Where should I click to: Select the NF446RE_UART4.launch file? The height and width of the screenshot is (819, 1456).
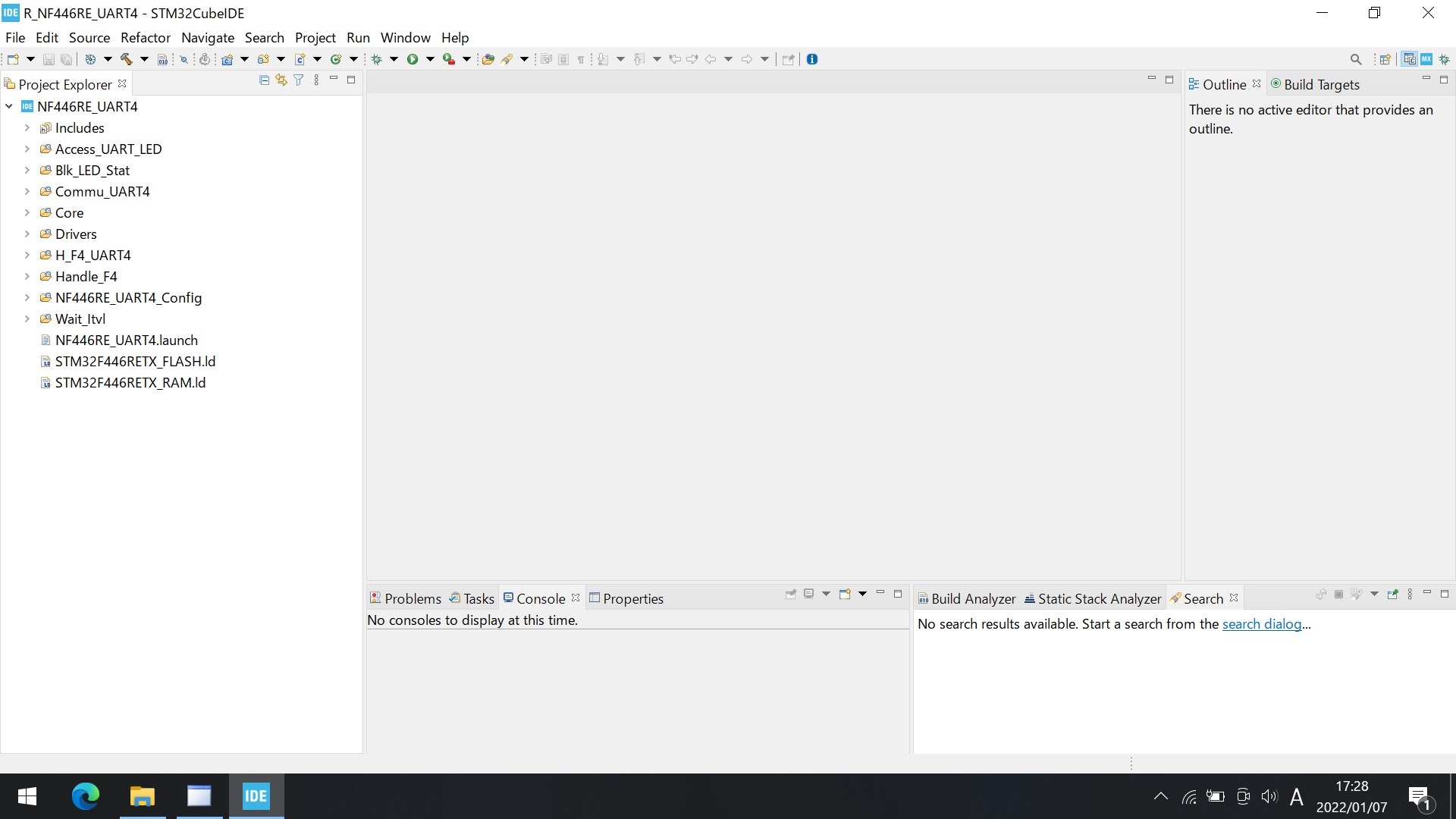127,340
